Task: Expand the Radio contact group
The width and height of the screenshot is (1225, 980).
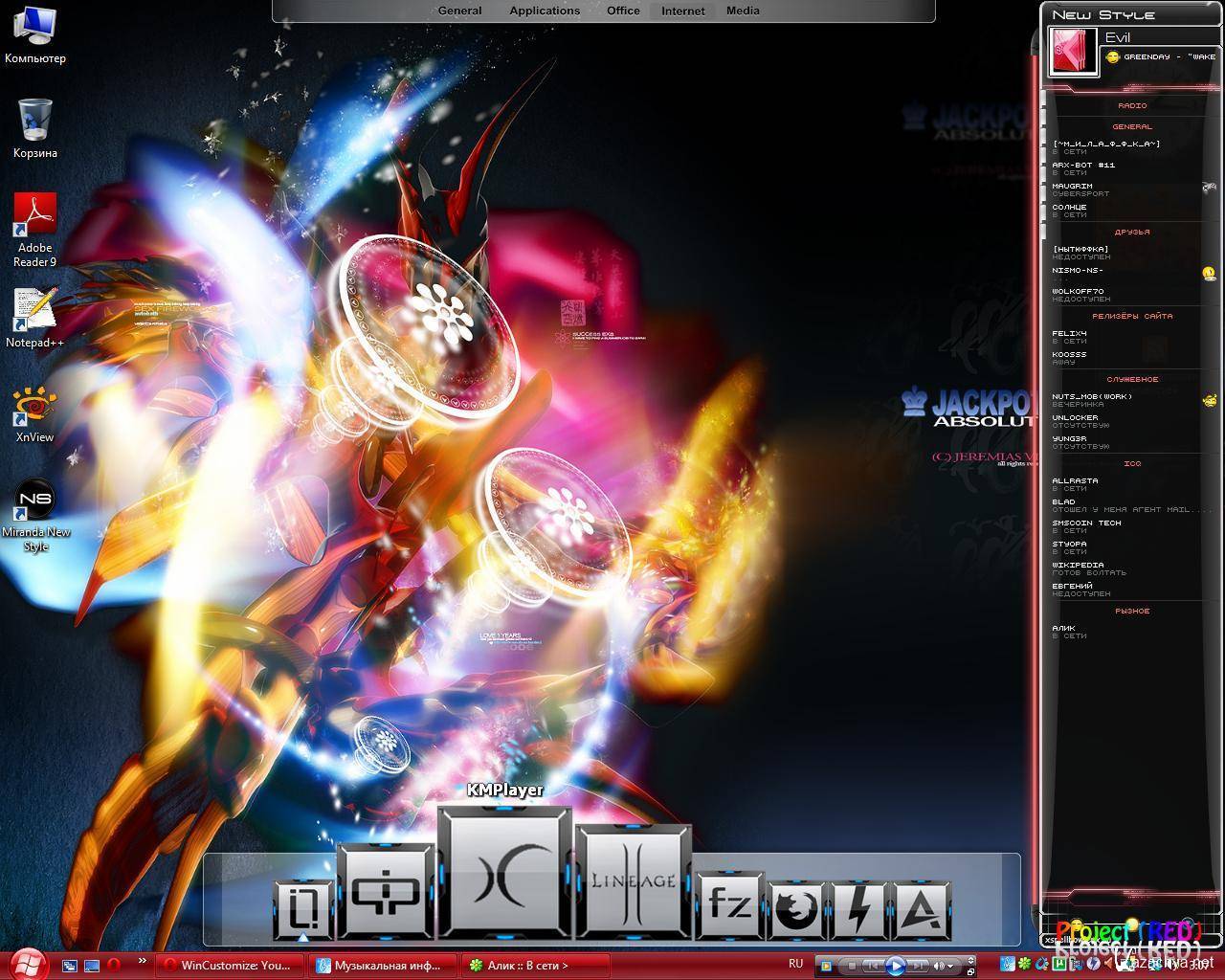Action: click(x=1132, y=105)
